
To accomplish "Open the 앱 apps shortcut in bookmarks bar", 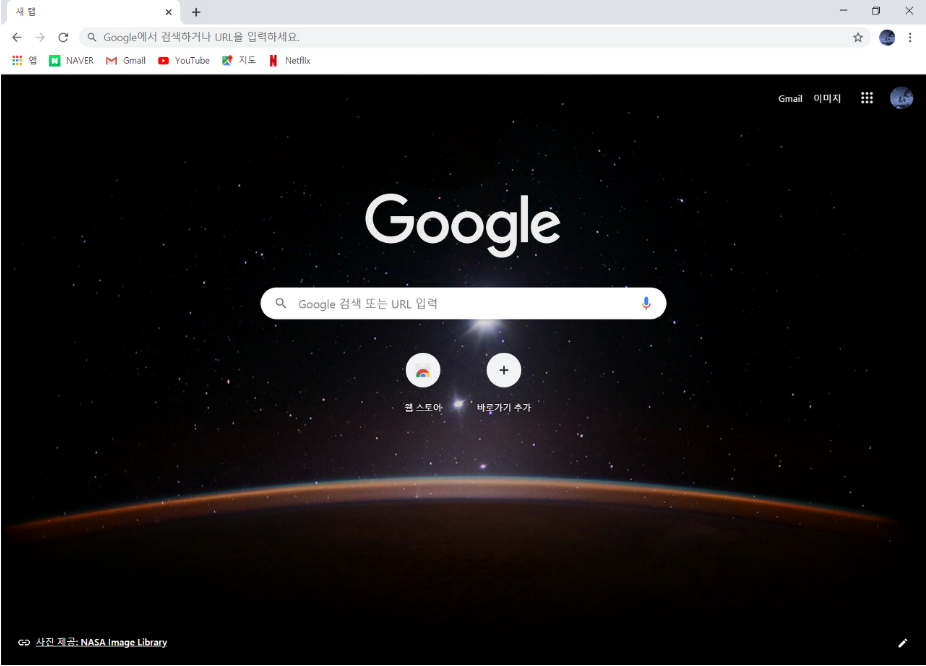I will tap(24, 60).
